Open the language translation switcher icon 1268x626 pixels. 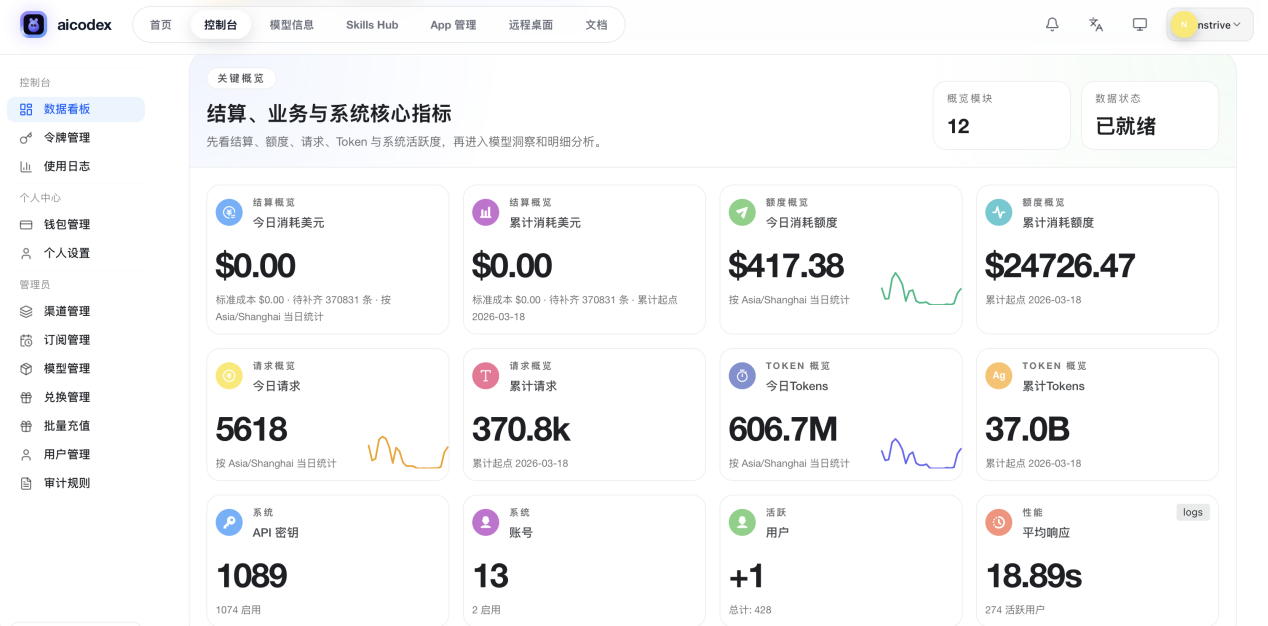[1096, 24]
